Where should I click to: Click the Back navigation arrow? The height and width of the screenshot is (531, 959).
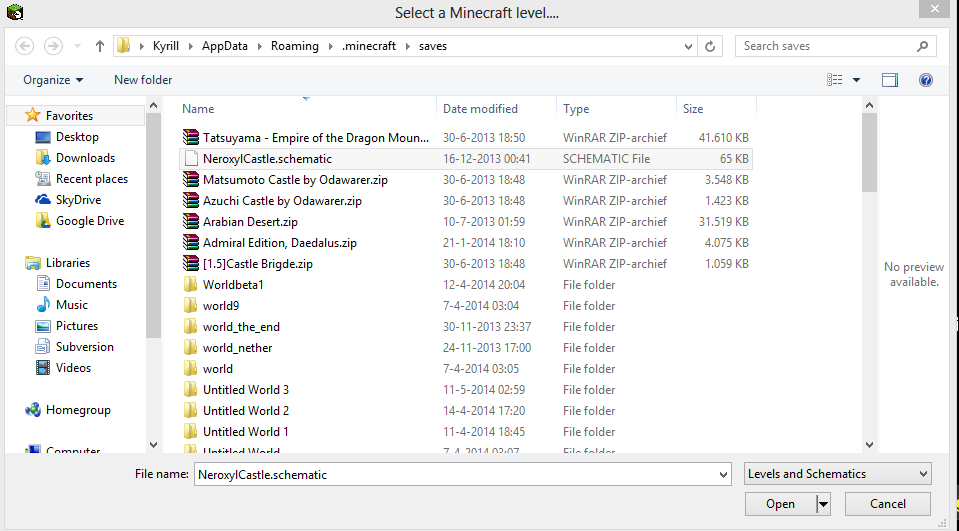24,46
